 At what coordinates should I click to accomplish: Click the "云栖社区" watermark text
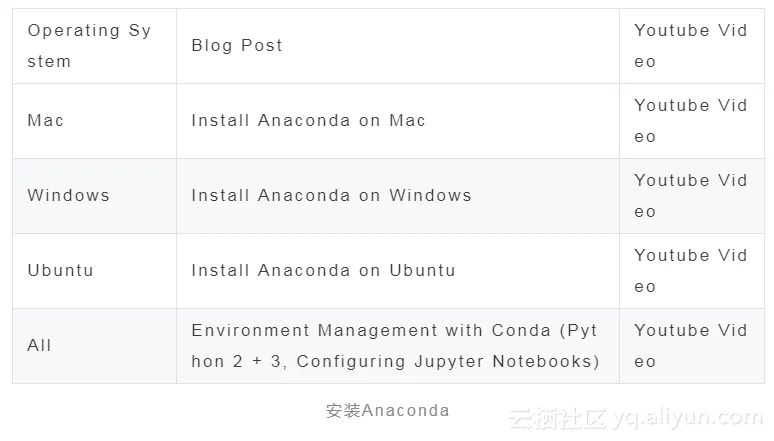[555, 418]
